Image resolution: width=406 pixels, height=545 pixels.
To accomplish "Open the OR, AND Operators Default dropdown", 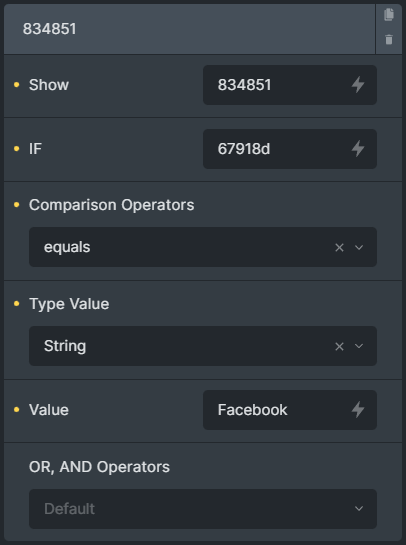I will (x=203, y=509).
